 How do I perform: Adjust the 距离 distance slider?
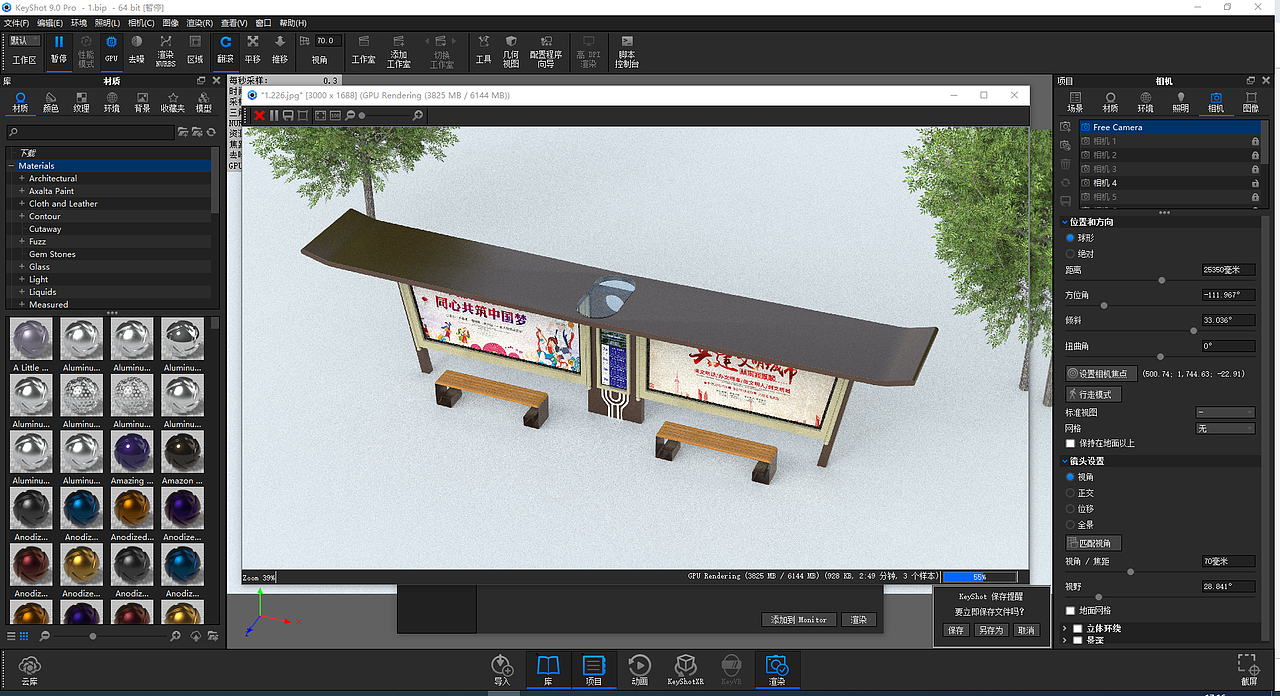[x=1161, y=280]
